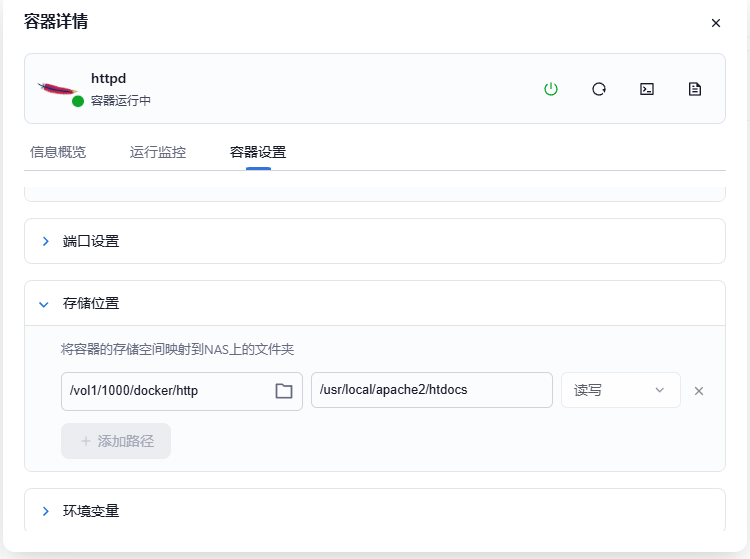Close the 容器详情 dialog

pyautogui.click(x=716, y=23)
